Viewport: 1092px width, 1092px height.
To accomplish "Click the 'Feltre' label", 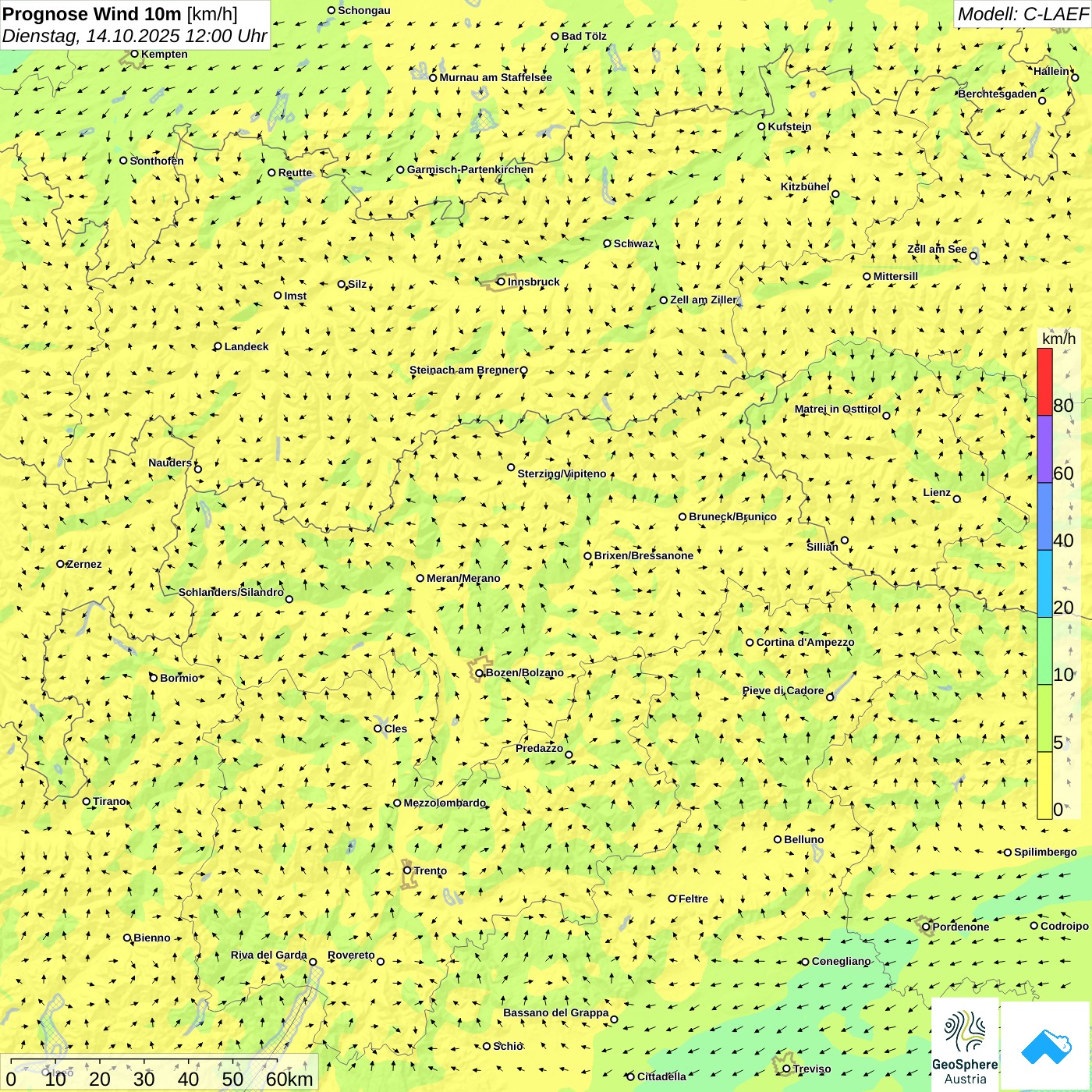I will (x=693, y=899).
